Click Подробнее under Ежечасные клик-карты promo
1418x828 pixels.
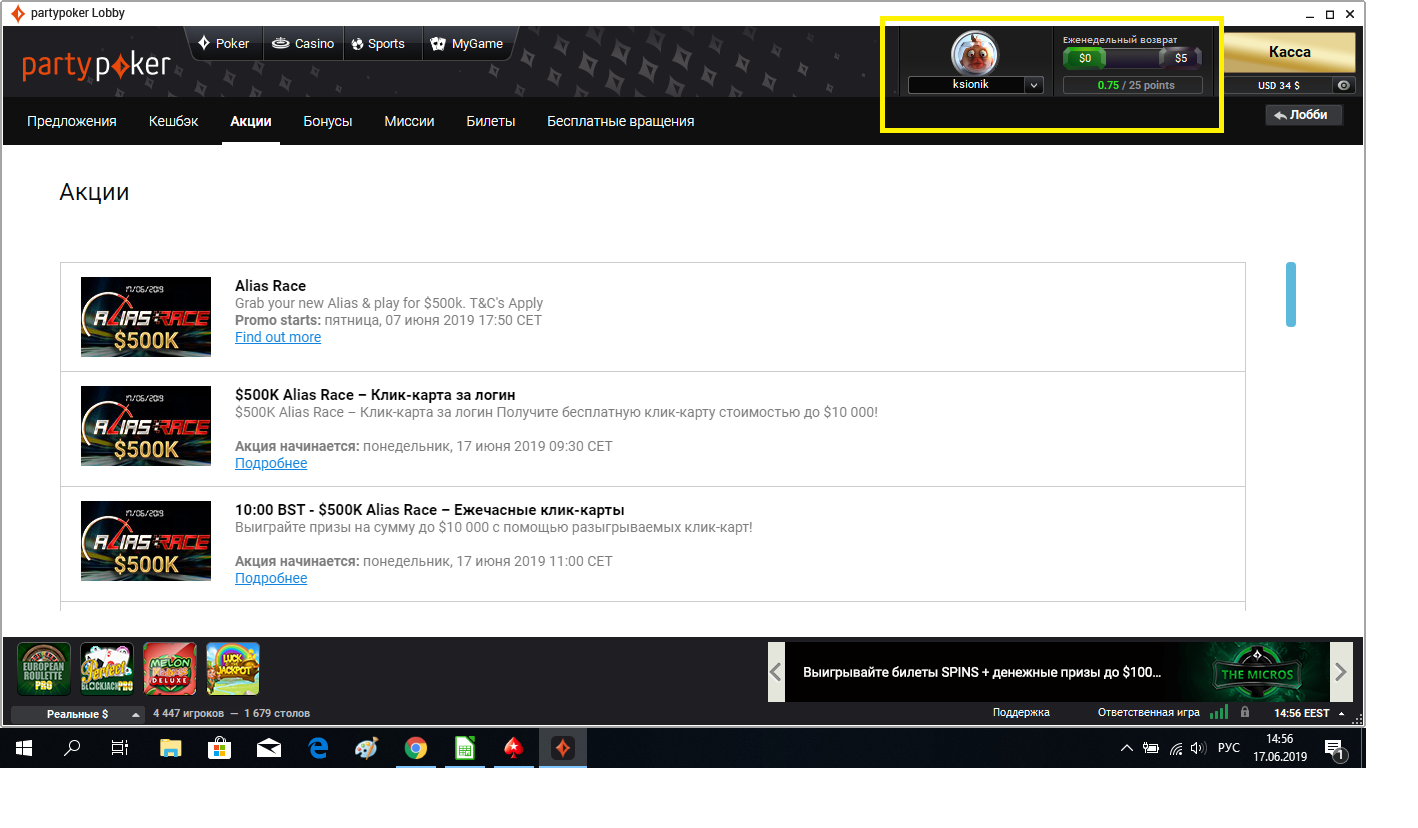click(271, 578)
